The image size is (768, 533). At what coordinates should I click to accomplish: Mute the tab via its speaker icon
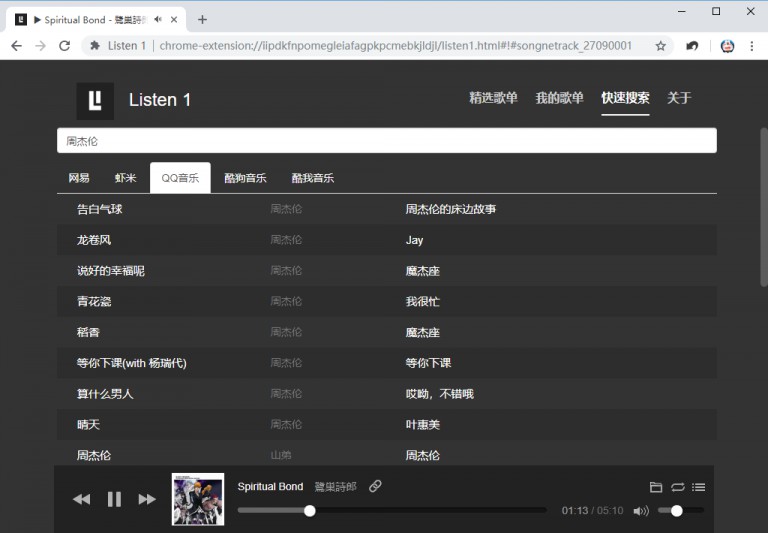pyautogui.click(x=158, y=20)
